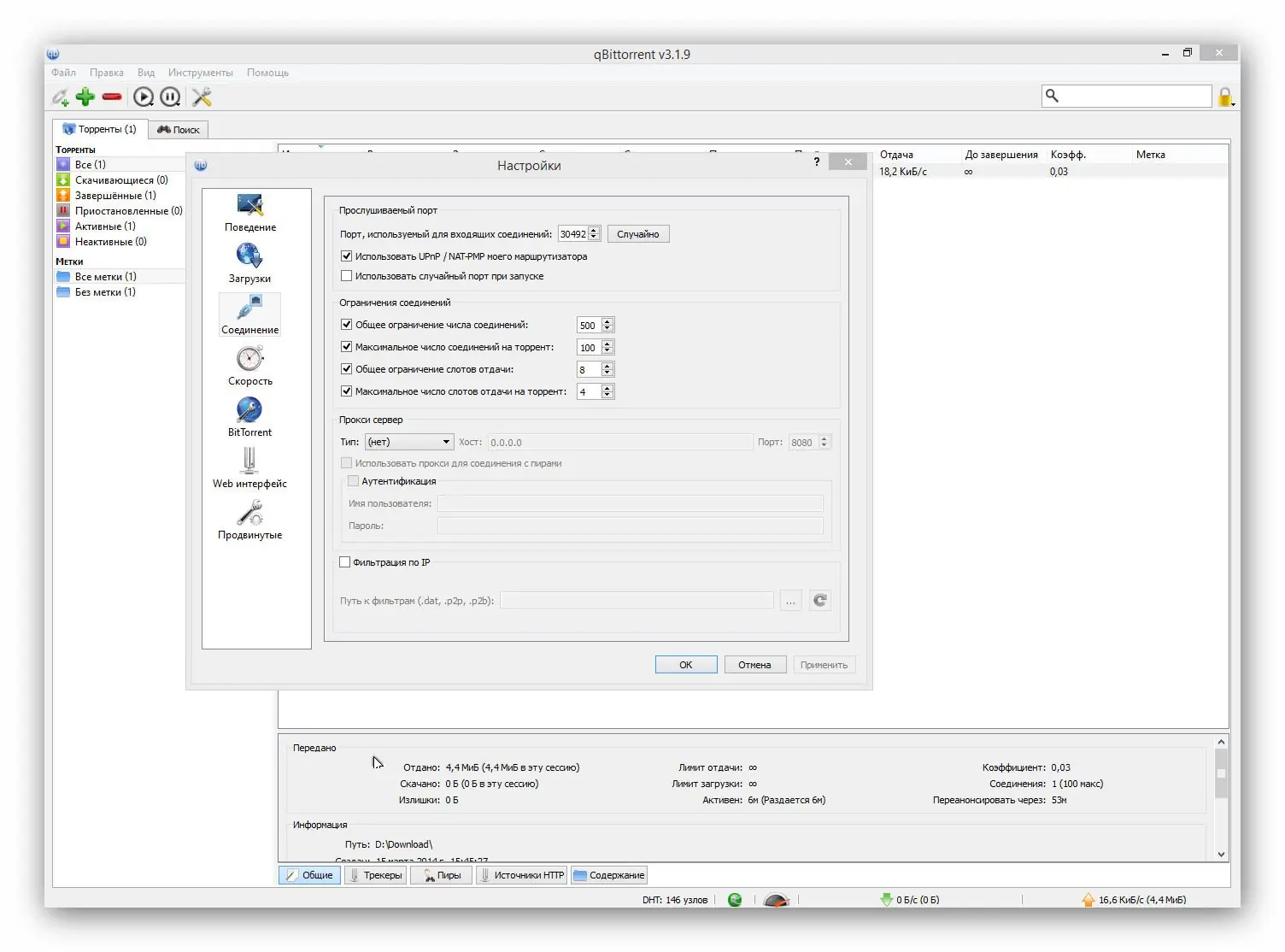Toggle Общее ограничение слотов отдачи checkbox

[x=346, y=369]
